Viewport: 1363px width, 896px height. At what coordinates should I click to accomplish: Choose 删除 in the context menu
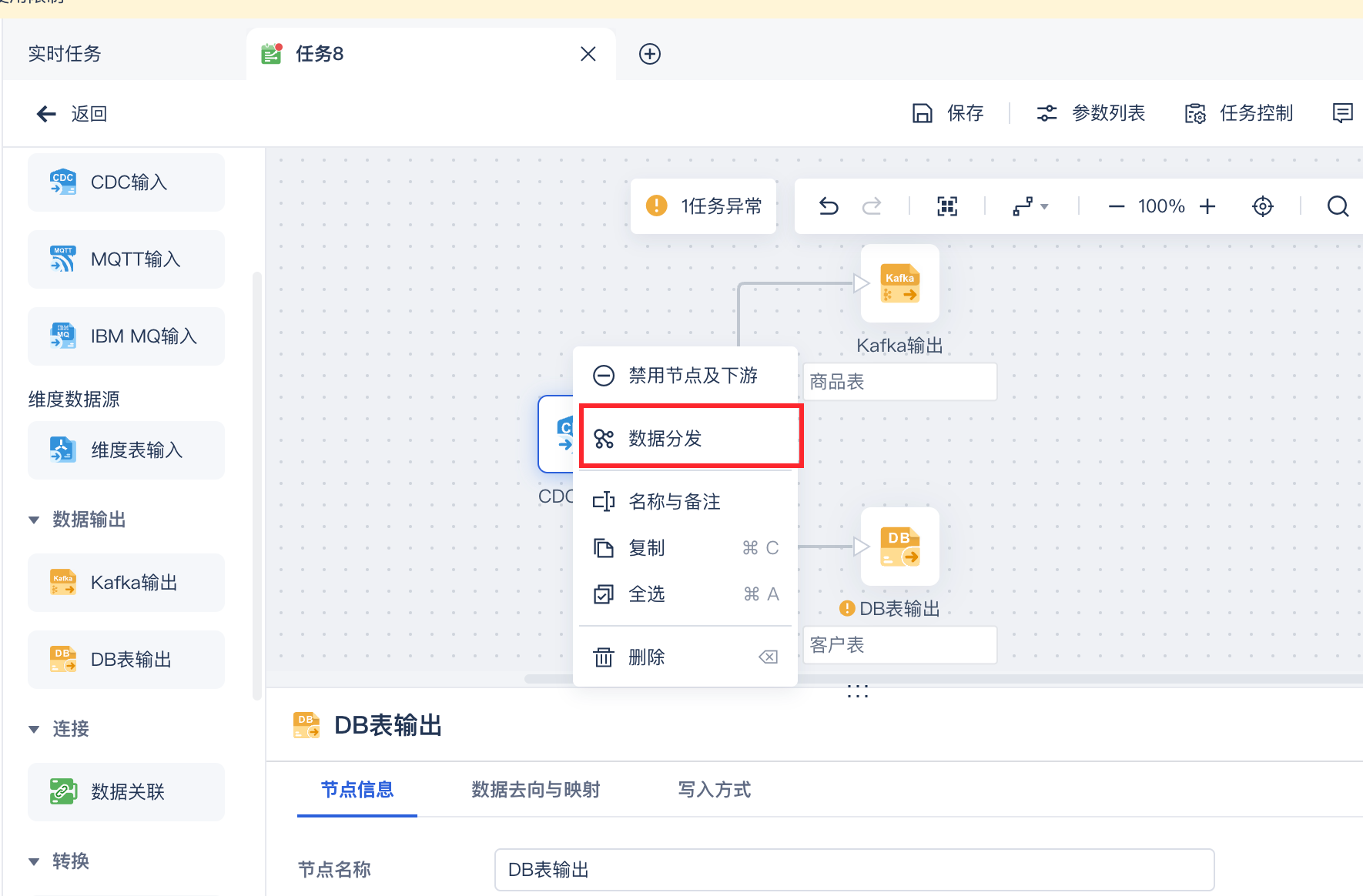pyautogui.click(x=647, y=657)
